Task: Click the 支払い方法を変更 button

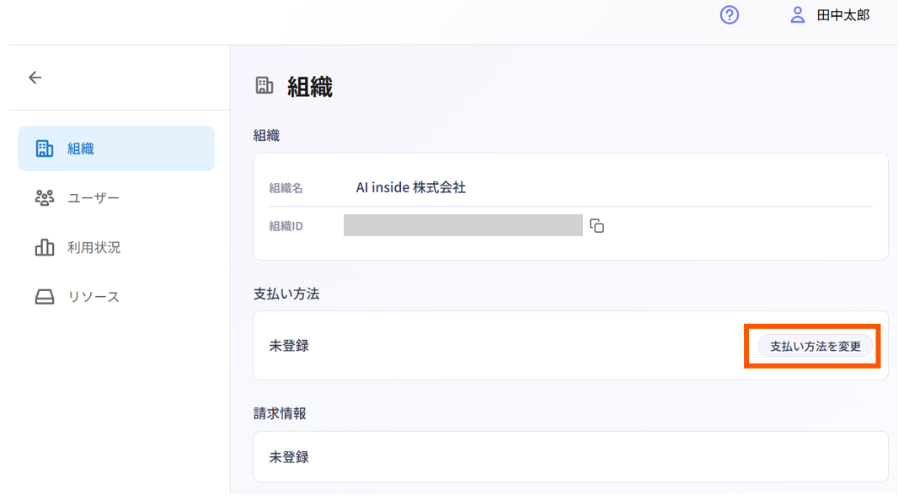Action: coord(815,346)
